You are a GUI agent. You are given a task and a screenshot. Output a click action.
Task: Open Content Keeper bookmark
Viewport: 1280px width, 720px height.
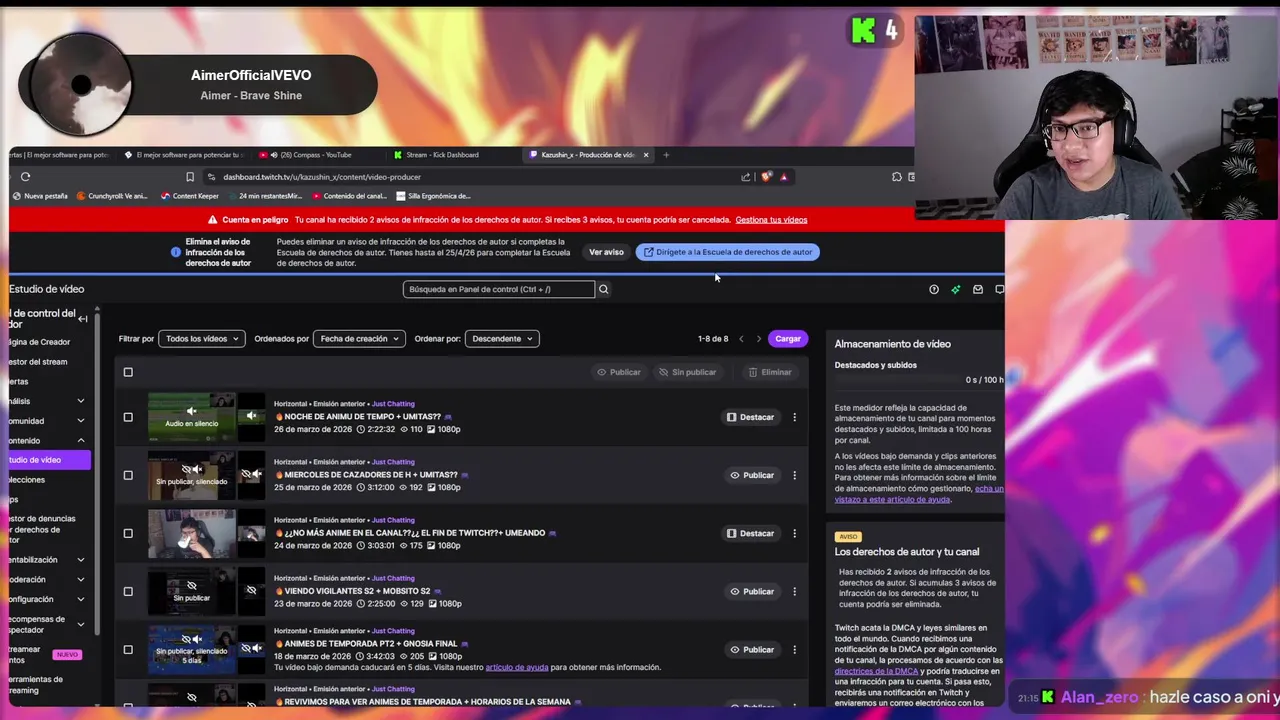coord(190,196)
